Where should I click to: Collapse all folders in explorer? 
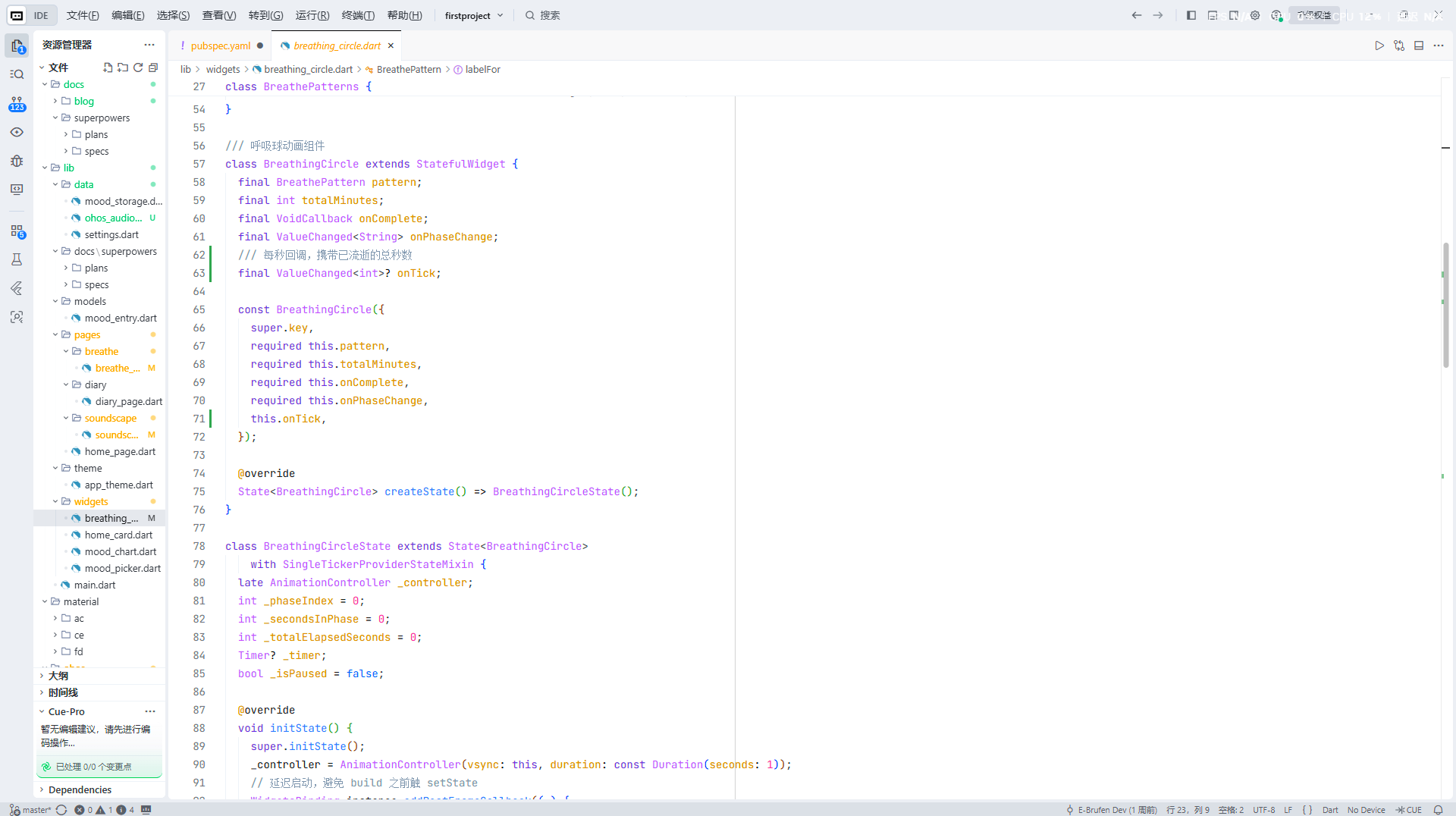(x=153, y=67)
